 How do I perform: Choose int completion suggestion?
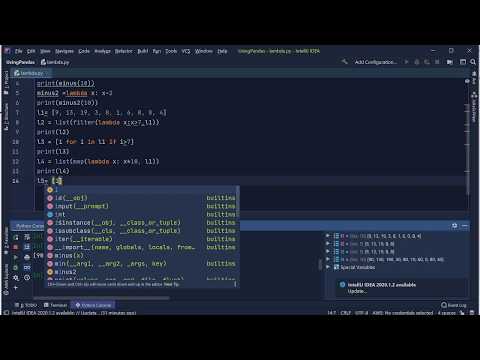click(142, 214)
